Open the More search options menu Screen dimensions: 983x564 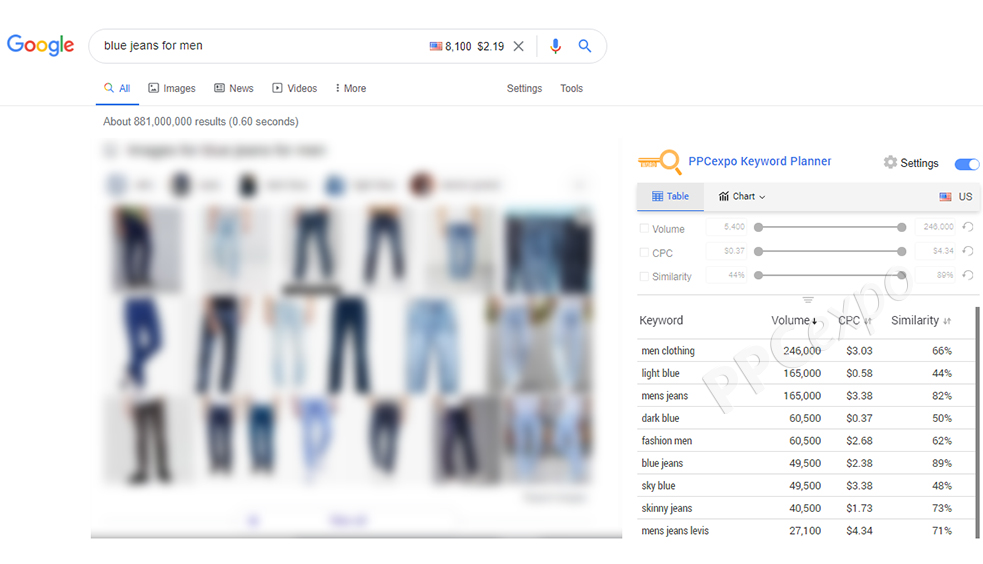click(x=350, y=88)
